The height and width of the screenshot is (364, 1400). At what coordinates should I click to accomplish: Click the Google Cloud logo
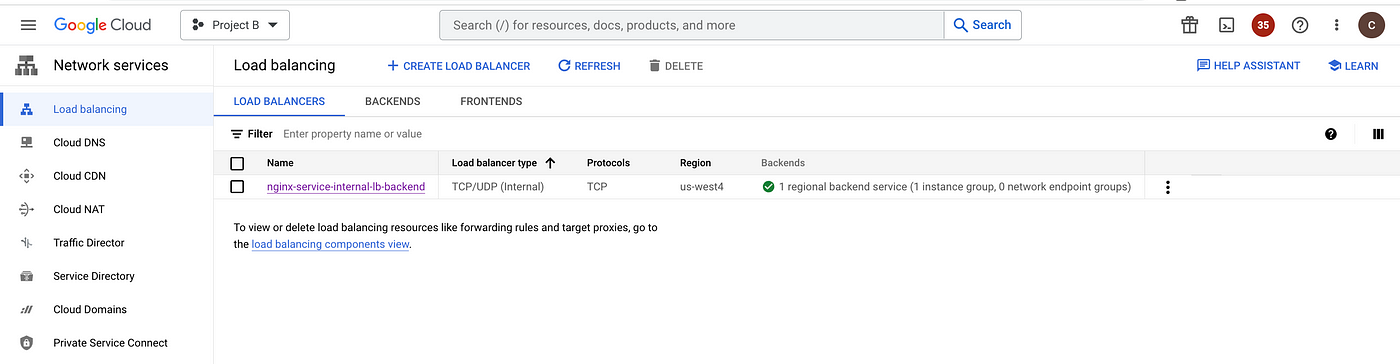[103, 25]
